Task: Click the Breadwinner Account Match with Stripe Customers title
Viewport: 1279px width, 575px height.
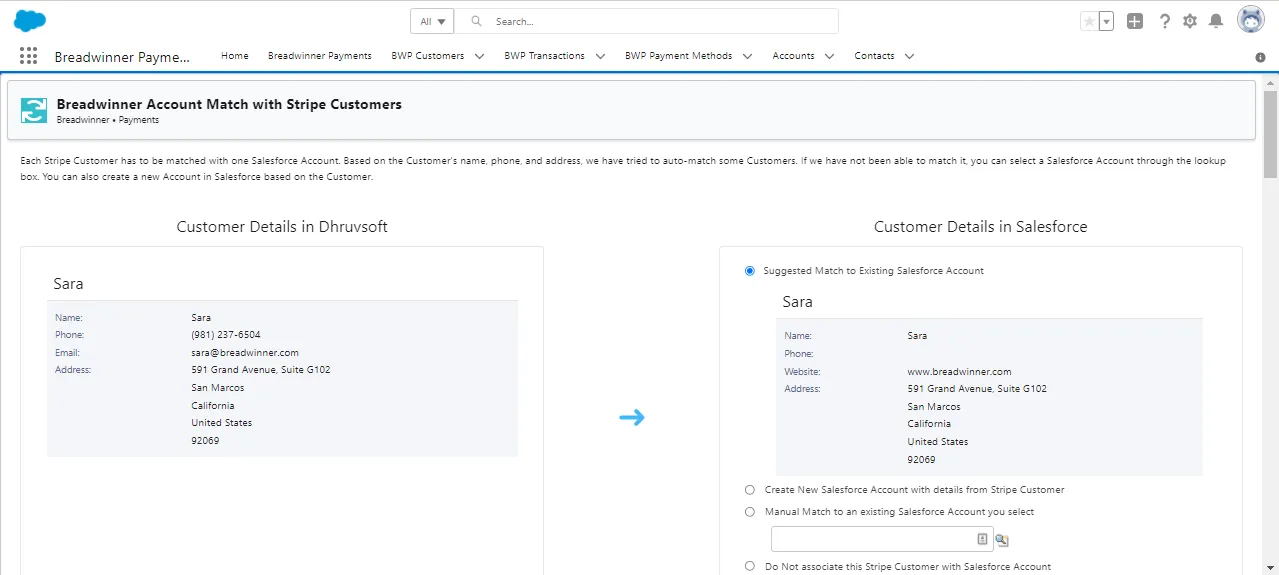Action: [x=230, y=104]
